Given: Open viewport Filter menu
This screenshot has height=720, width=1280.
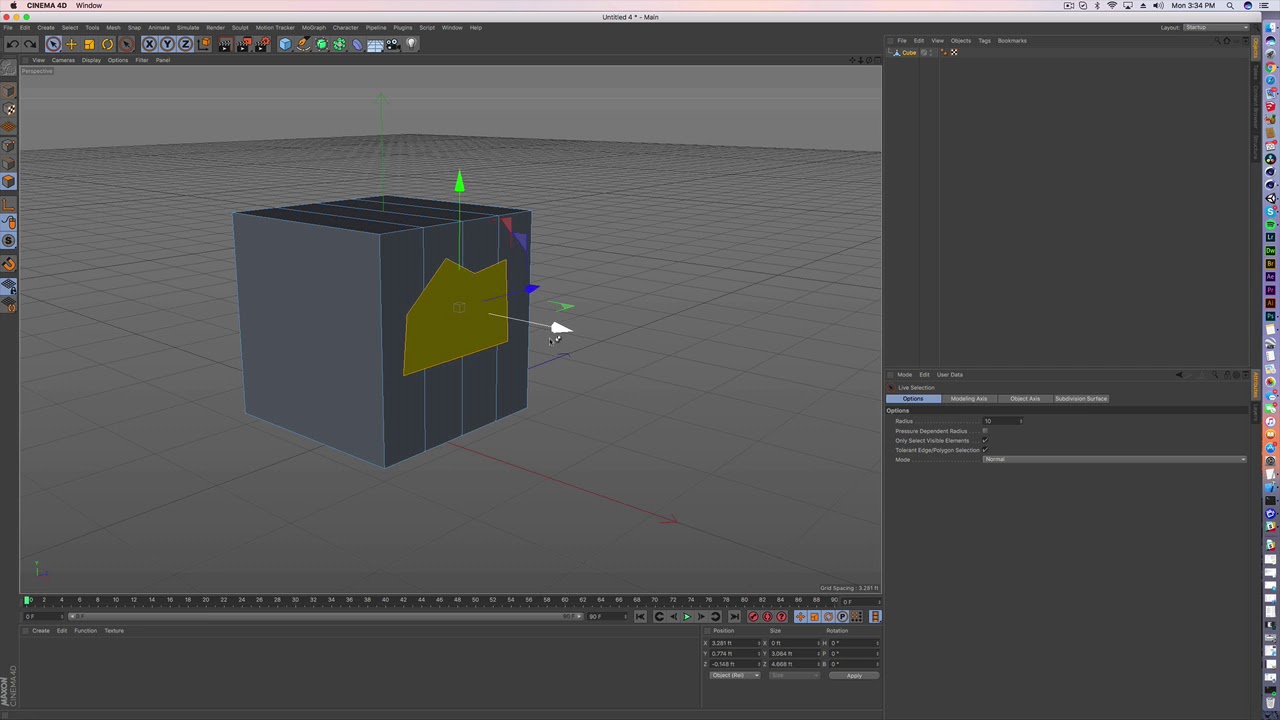Looking at the screenshot, I should point(141,60).
